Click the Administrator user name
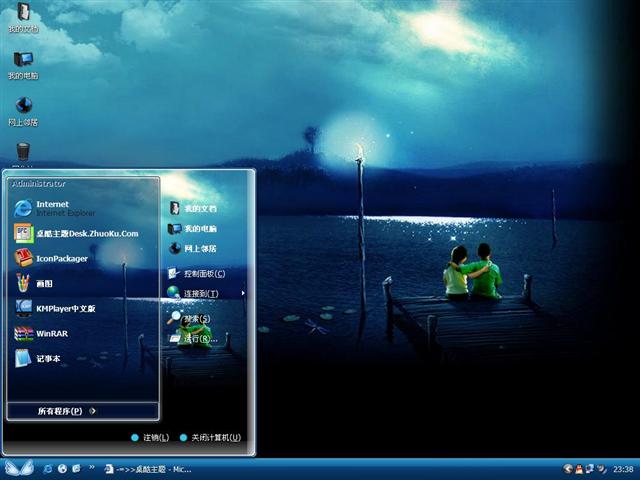The height and width of the screenshot is (480, 640). tap(39, 184)
